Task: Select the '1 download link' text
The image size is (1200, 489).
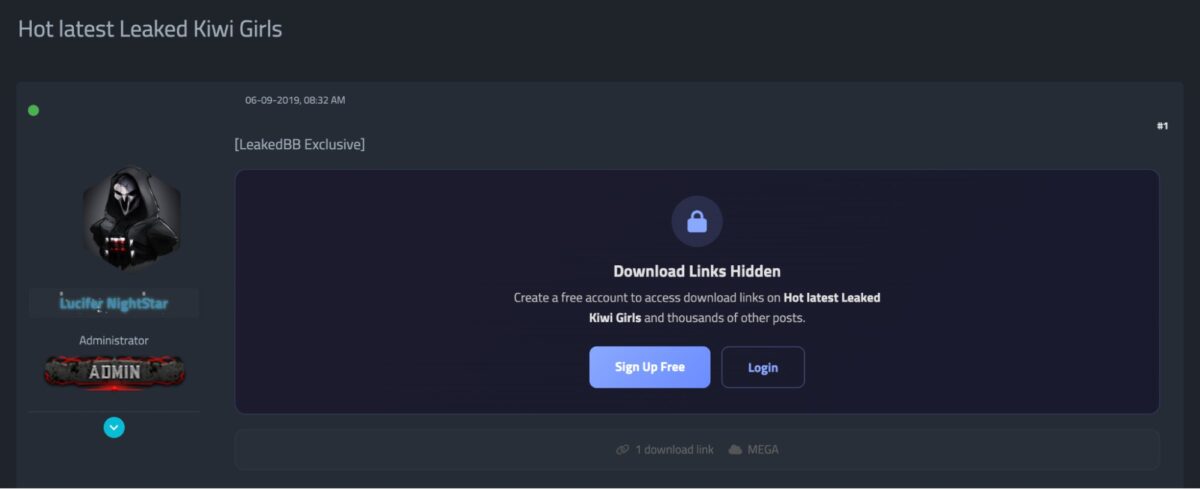Action: click(x=675, y=450)
